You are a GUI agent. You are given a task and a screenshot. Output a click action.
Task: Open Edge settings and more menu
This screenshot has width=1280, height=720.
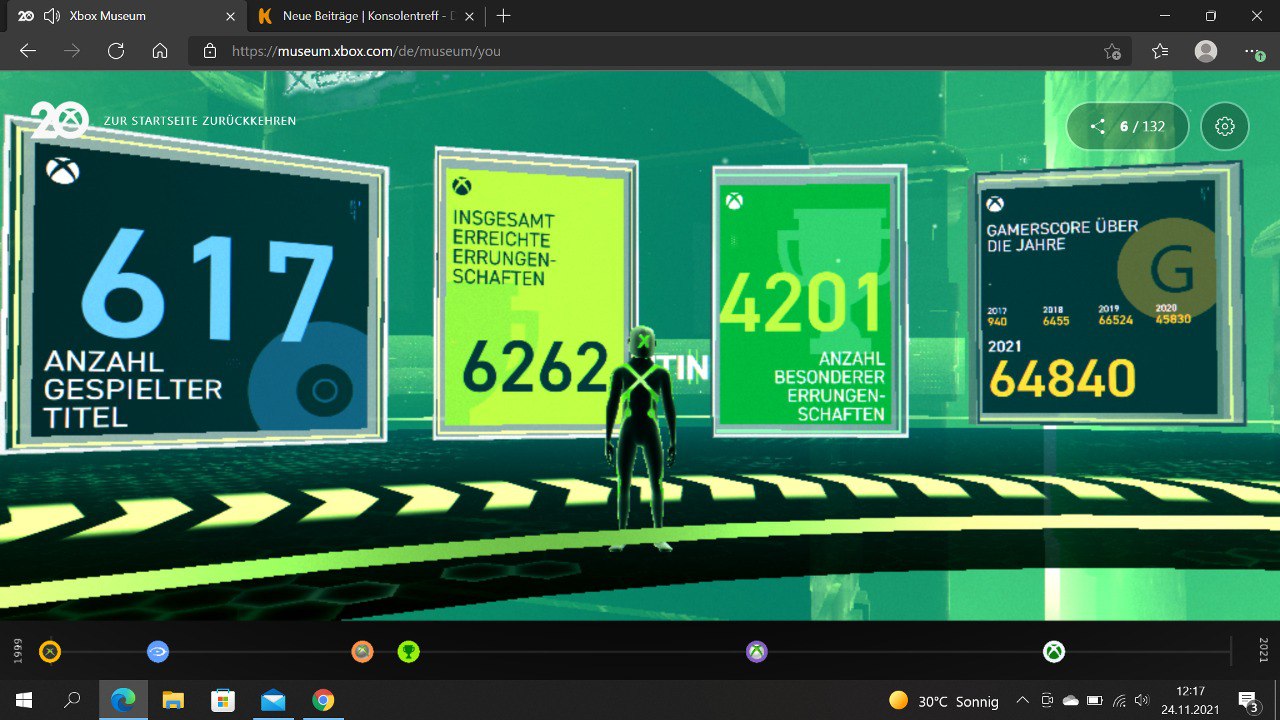click(1254, 51)
